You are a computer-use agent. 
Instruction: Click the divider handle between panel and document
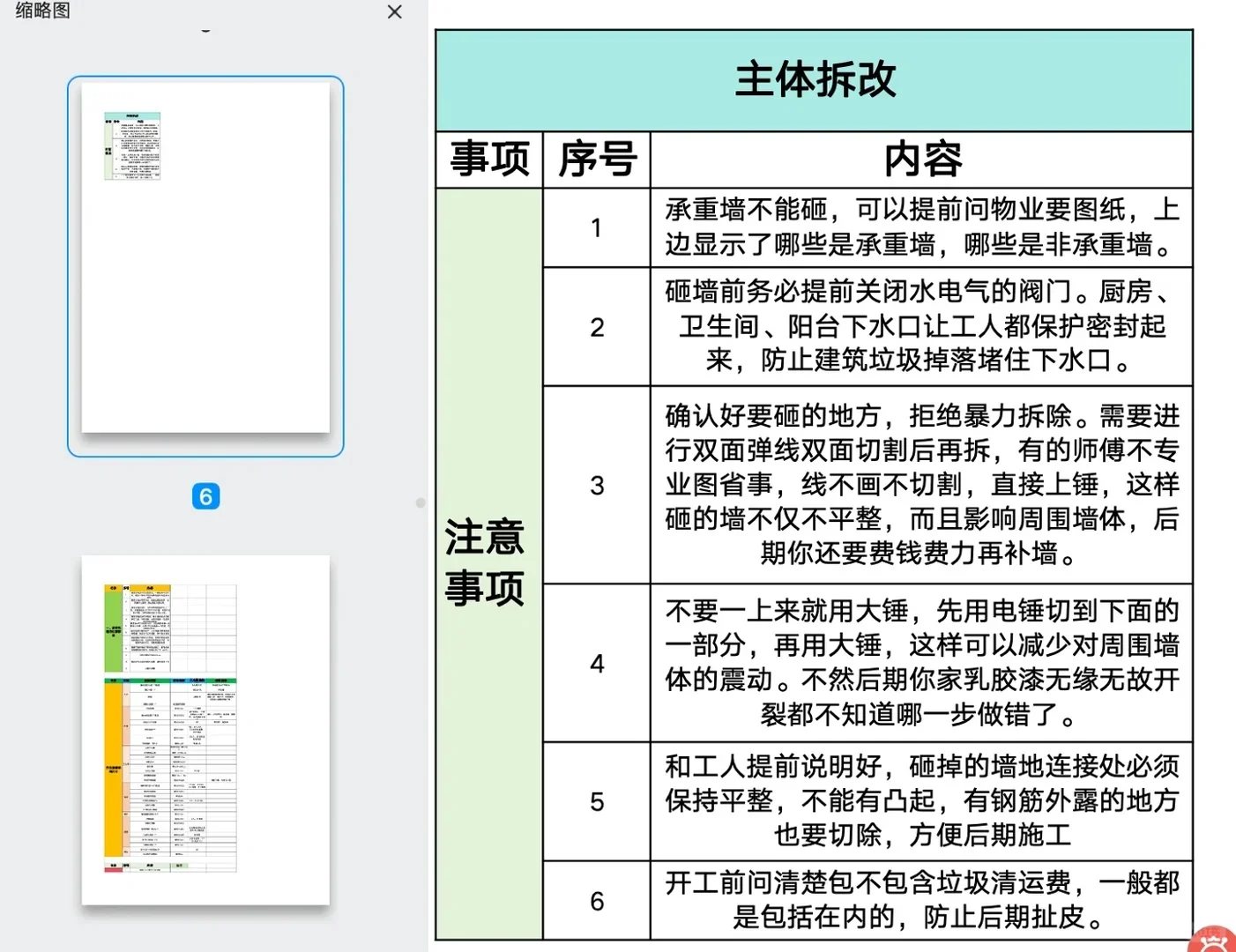419,502
